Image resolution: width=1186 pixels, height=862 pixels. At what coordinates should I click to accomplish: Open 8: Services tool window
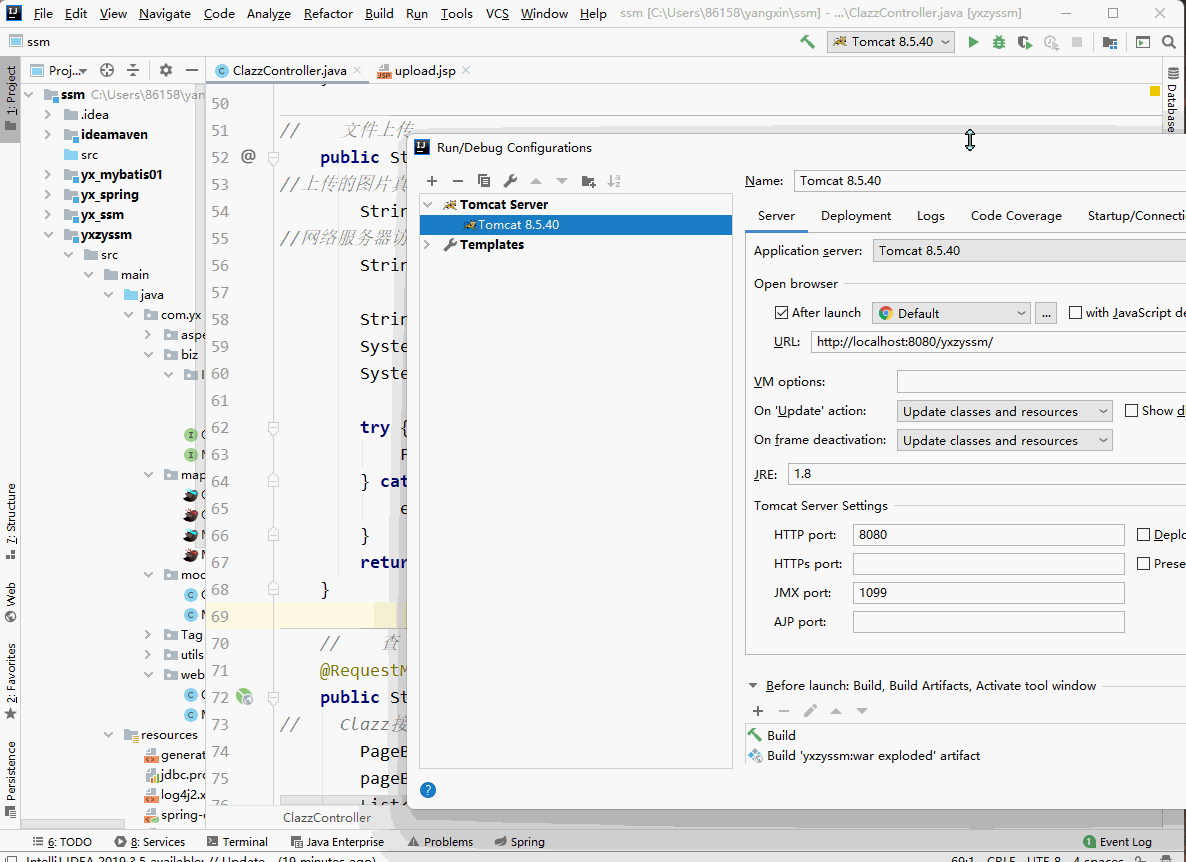click(150, 842)
